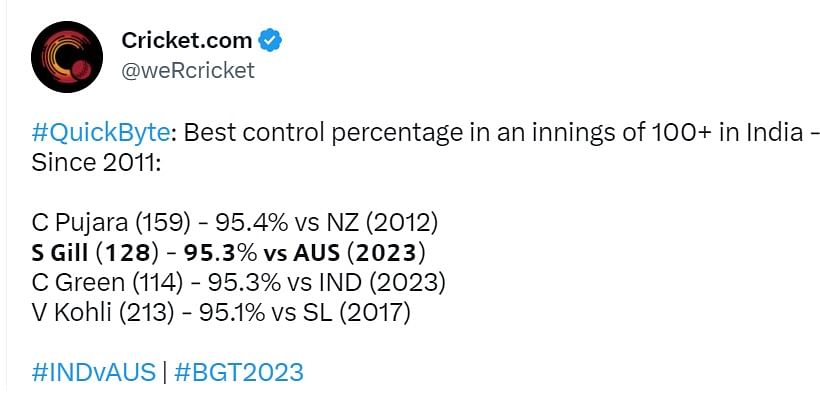Image resolution: width=820 pixels, height=404 pixels.
Task: Open the #BGT2023 hashtag
Action: point(238,373)
